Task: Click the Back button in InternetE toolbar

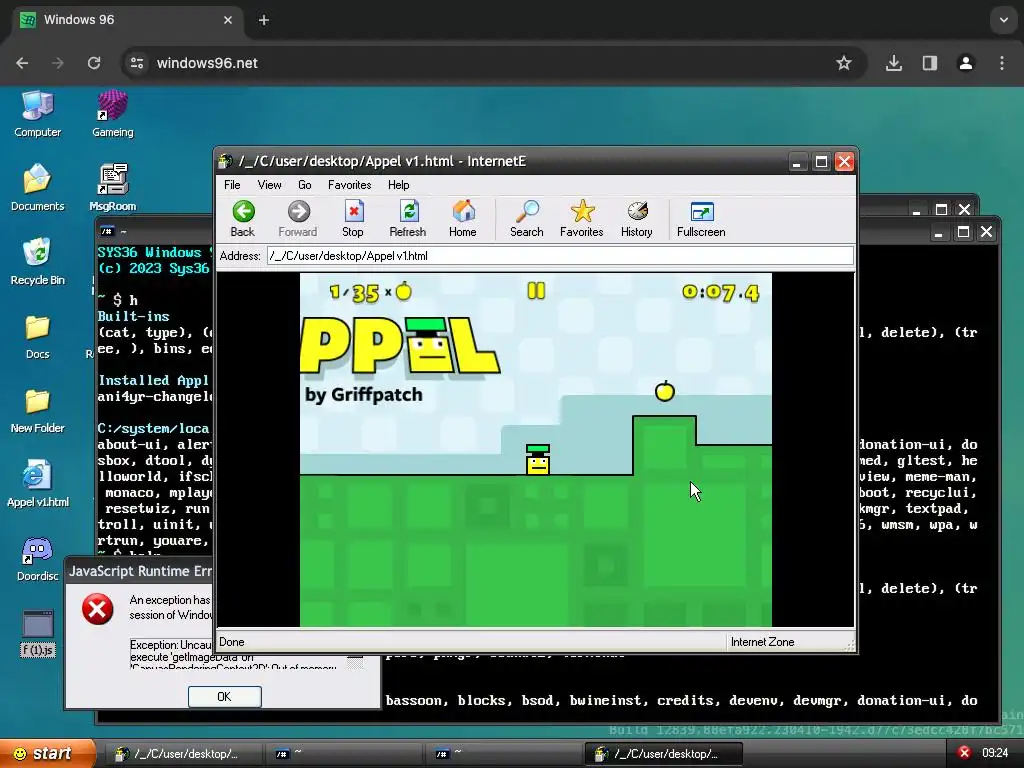Action: click(x=242, y=219)
